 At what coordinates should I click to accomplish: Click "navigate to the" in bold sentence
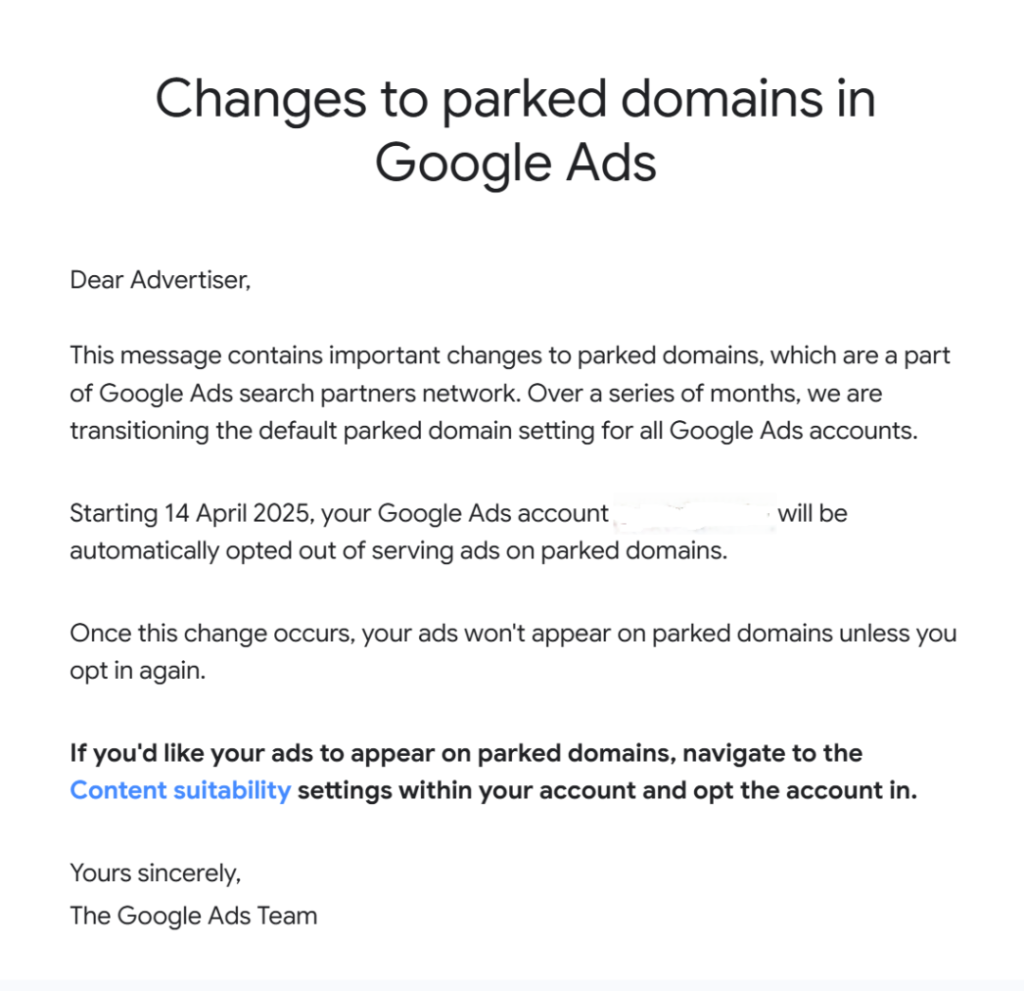pyautogui.click(x=772, y=754)
